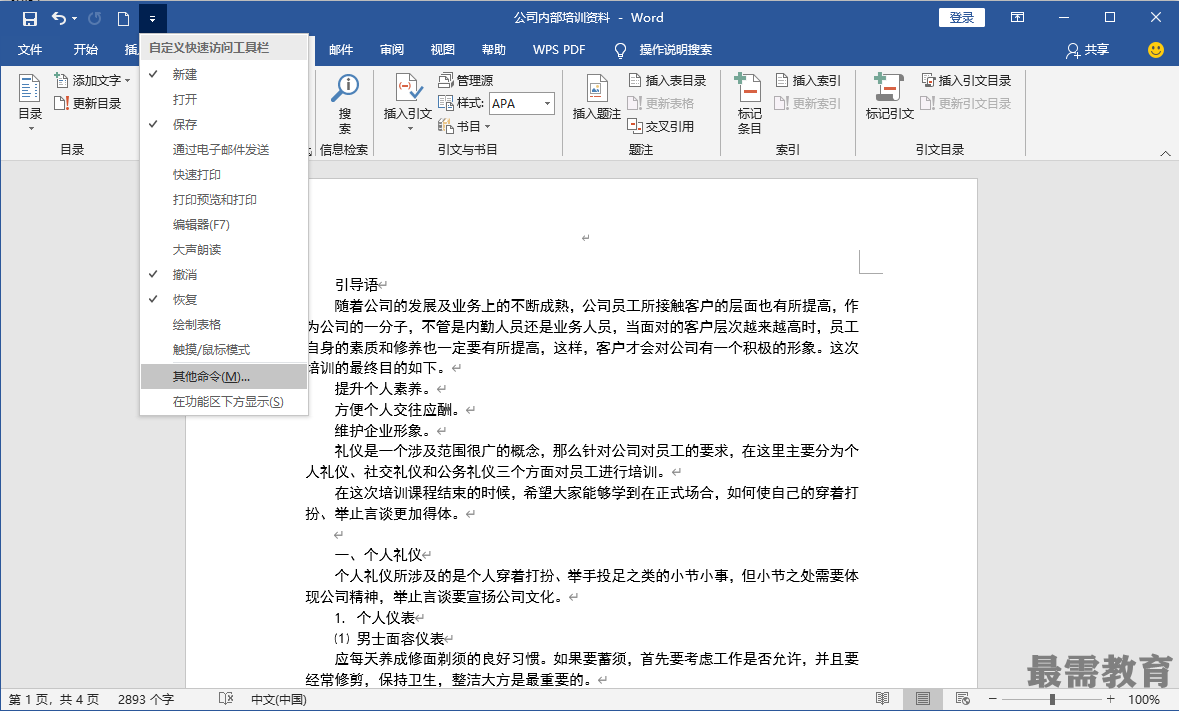Click Insert Index (插入索引)
This screenshot has height=711, width=1179.
point(808,80)
